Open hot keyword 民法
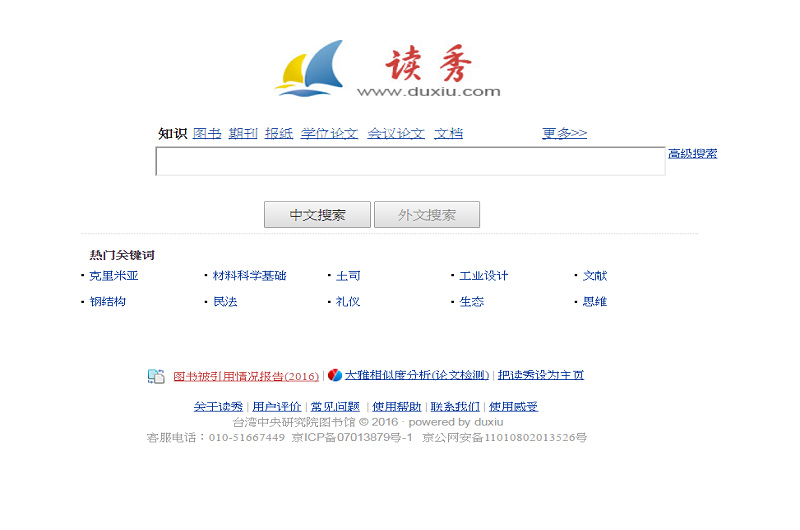Image resolution: width=800 pixels, height=530 pixels. click(x=225, y=301)
